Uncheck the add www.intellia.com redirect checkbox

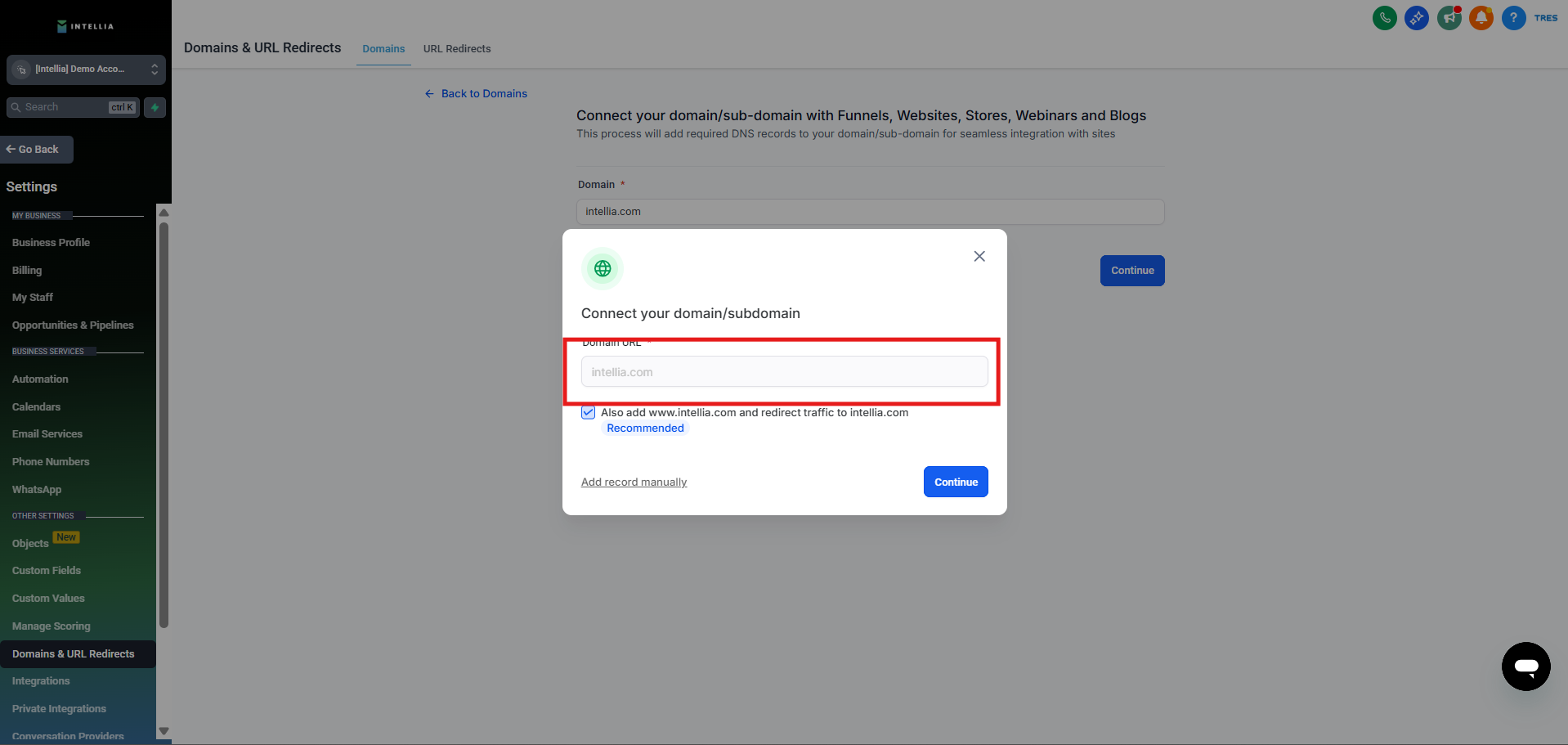click(x=589, y=413)
